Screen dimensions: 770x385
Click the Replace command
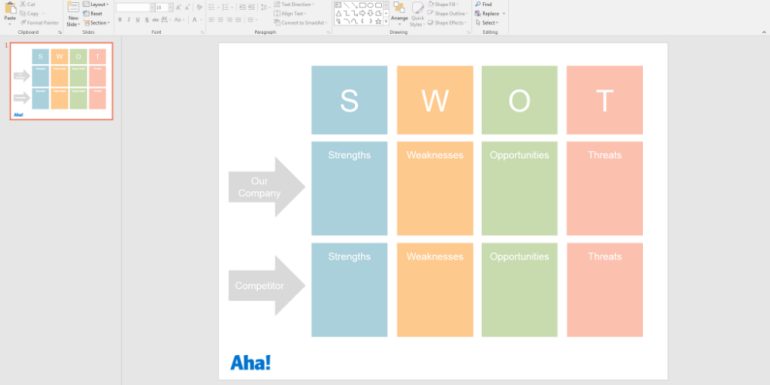[x=490, y=14]
